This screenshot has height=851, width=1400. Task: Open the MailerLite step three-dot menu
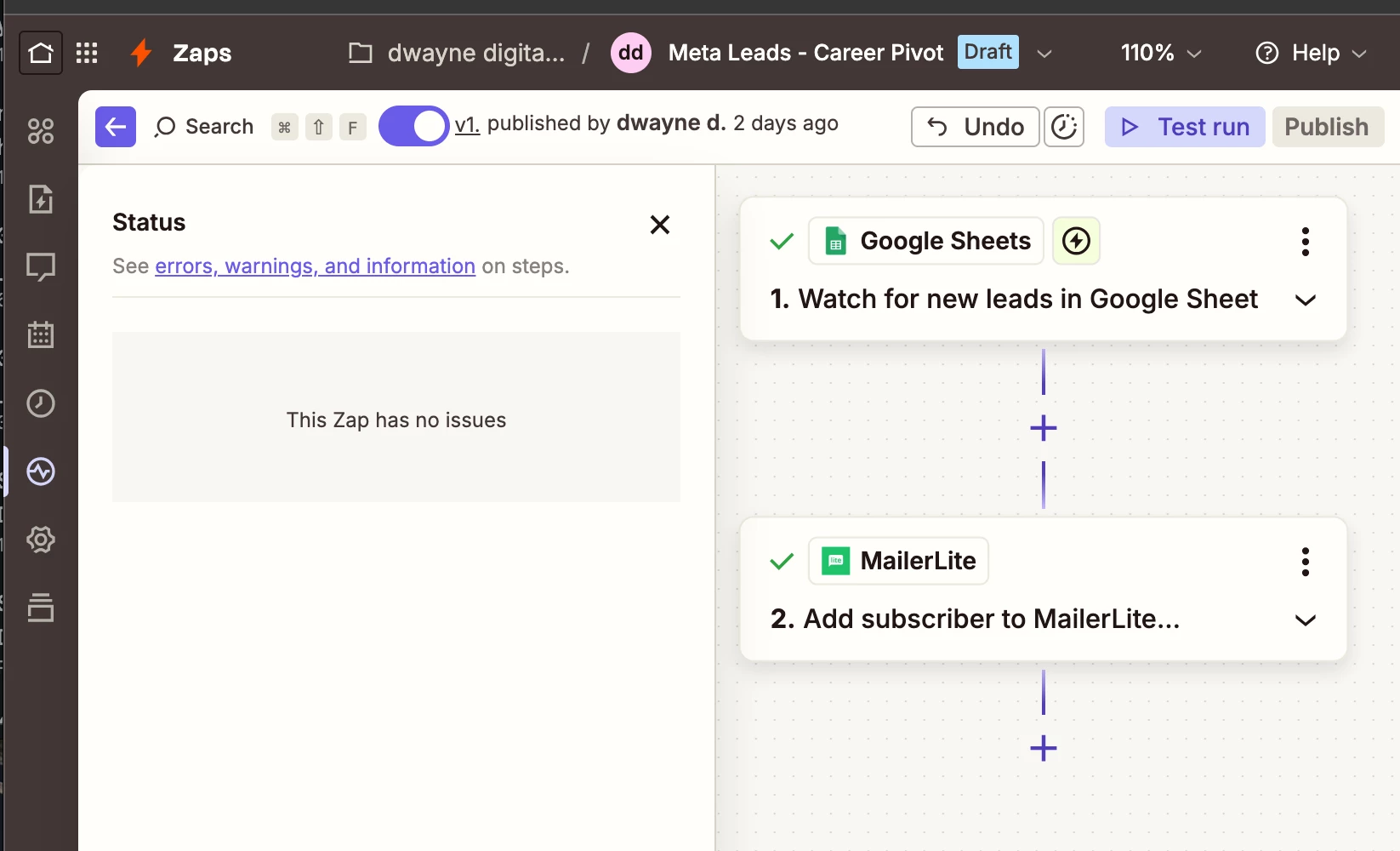pyautogui.click(x=1306, y=562)
